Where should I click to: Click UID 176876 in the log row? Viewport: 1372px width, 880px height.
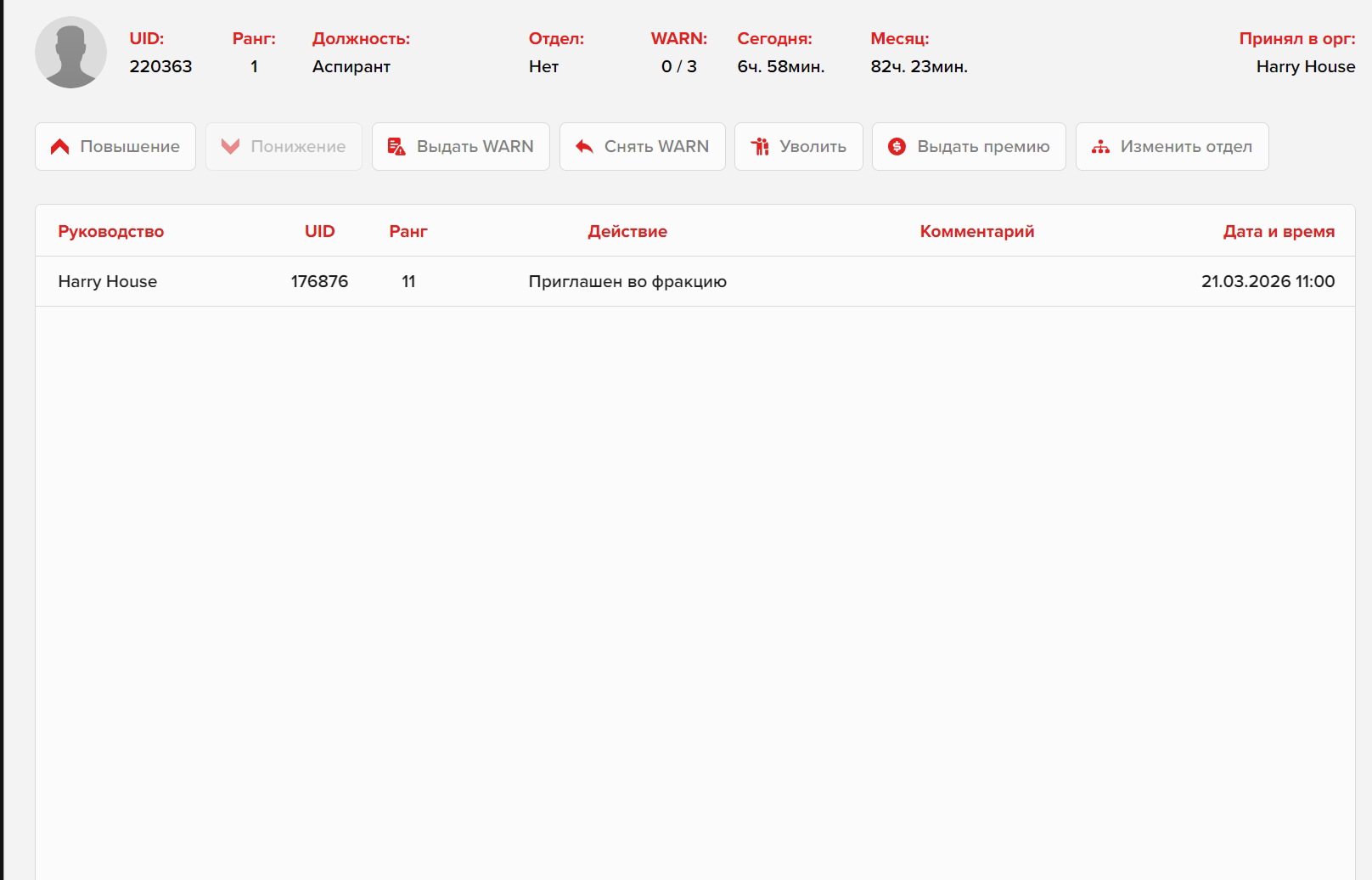[x=320, y=281]
